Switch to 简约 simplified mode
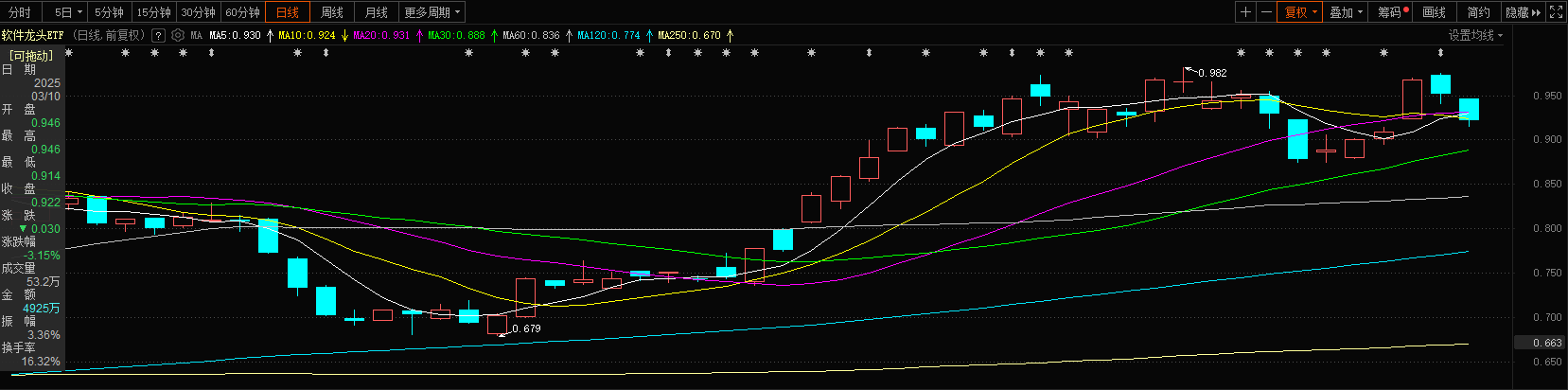The width and height of the screenshot is (1568, 390). click(1478, 12)
